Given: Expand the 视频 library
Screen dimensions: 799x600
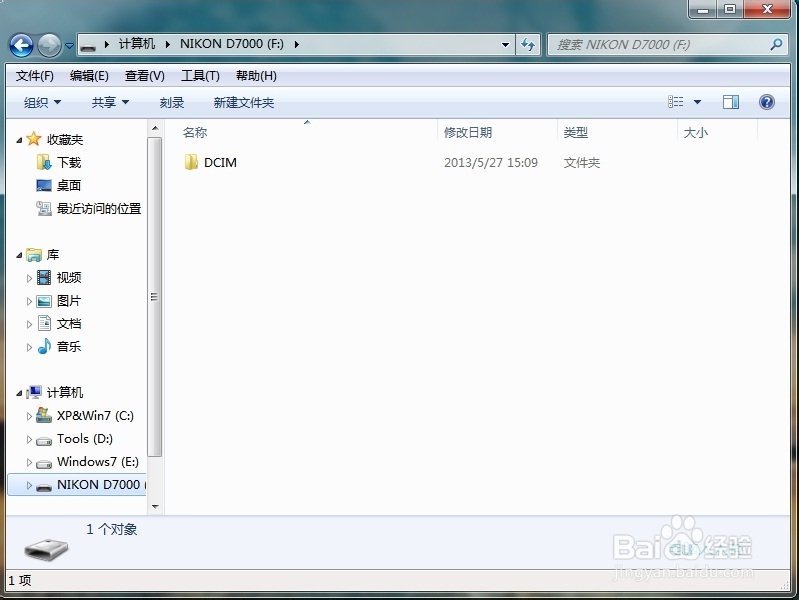Looking at the screenshot, I should [29, 278].
